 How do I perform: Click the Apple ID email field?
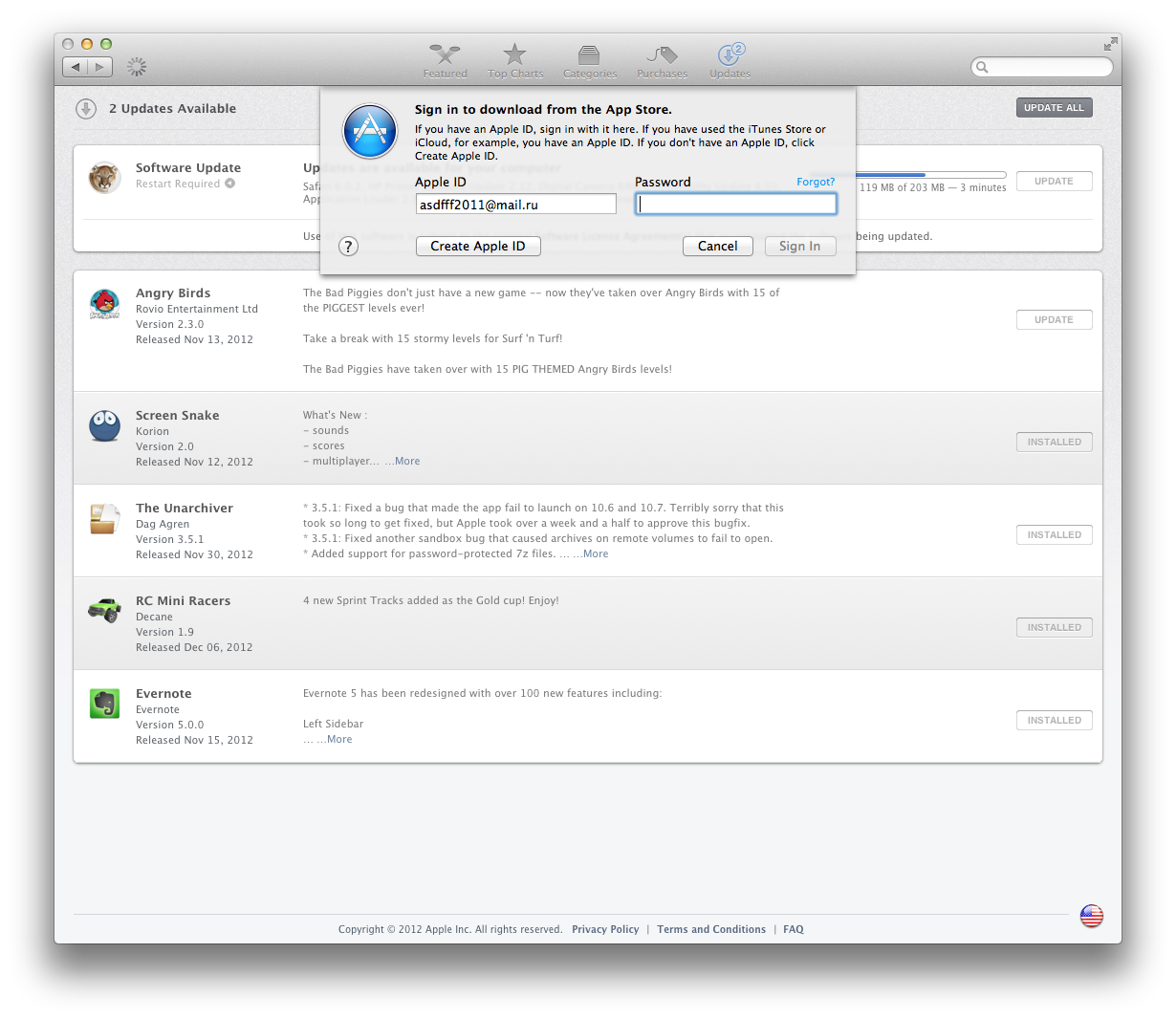pyautogui.click(x=516, y=204)
